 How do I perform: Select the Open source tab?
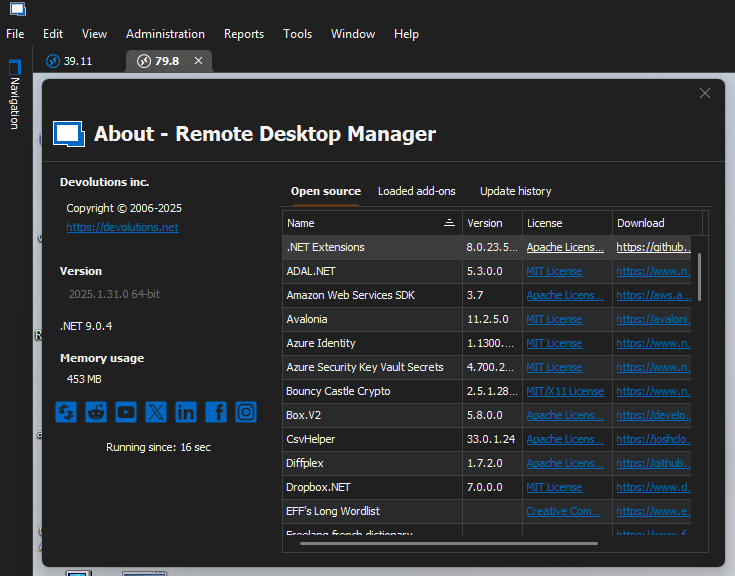pyautogui.click(x=326, y=191)
